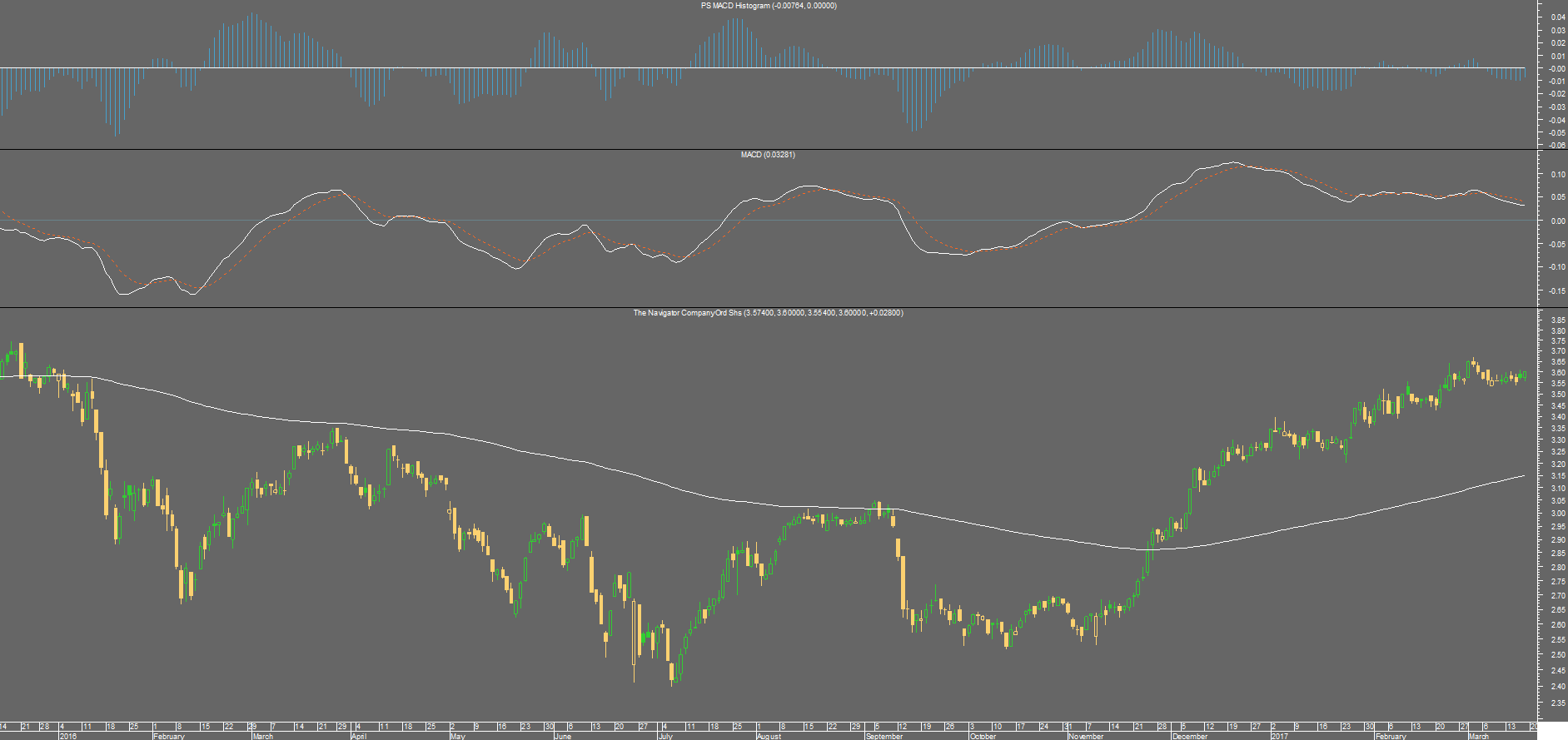Click the 2.35 price on the price scale
This screenshot has width=1568, height=740.
[1558, 703]
